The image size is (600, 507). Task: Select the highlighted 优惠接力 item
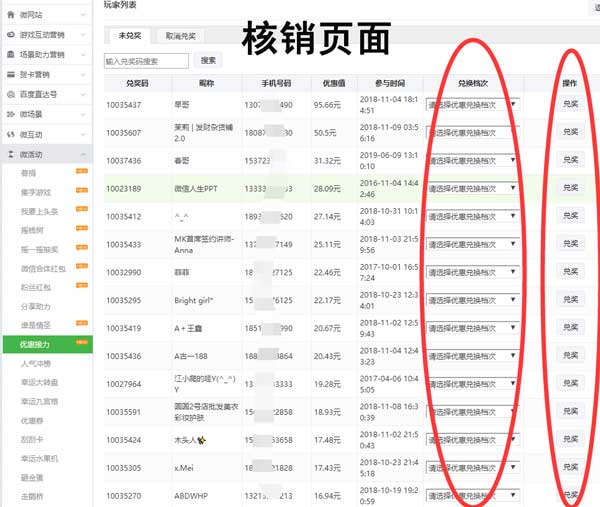coord(47,344)
